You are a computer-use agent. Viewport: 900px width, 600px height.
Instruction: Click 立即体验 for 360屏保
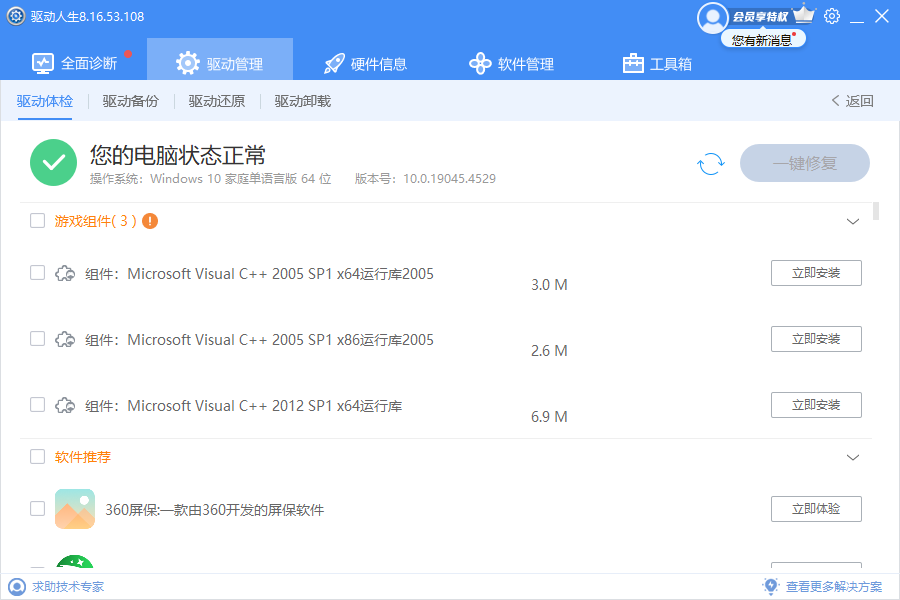[x=816, y=509]
